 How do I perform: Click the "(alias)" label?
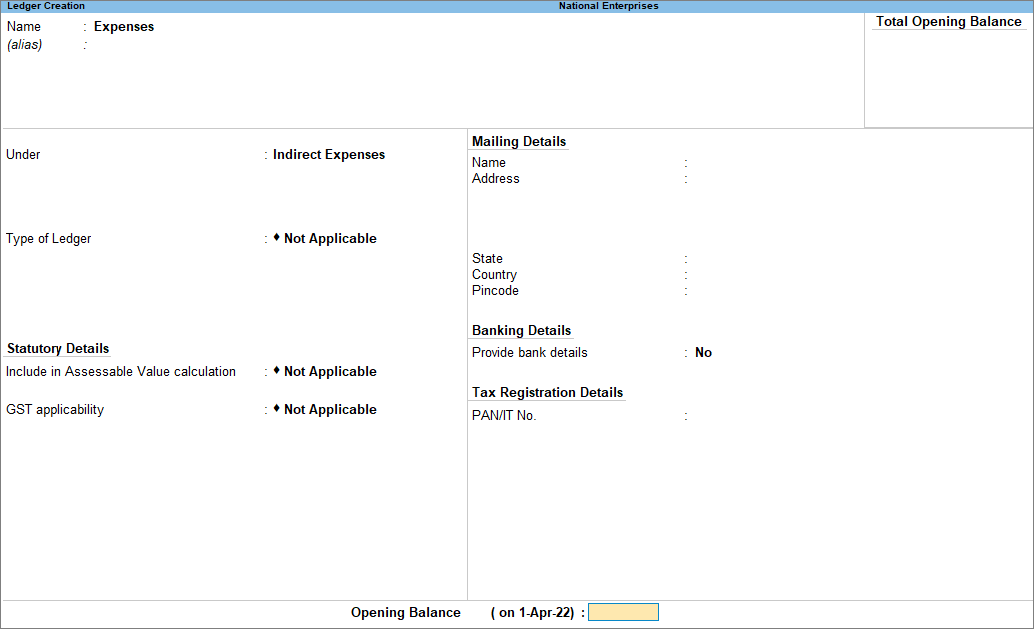click(x=24, y=45)
